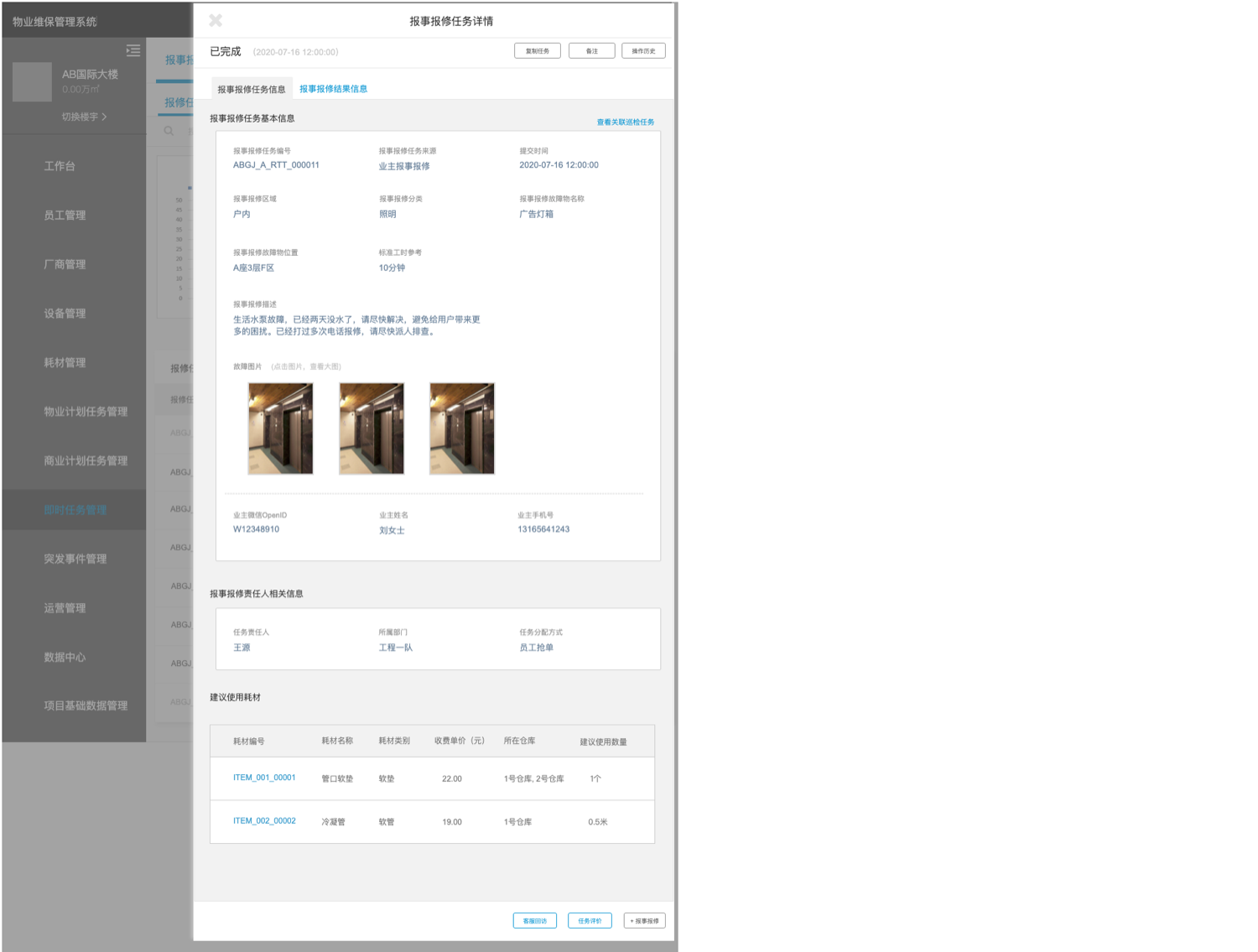1258x952 pixels.
Task: Click task number ABGJ_A_RTT_000011
Action: pyautogui.click(x=276, y=165)
